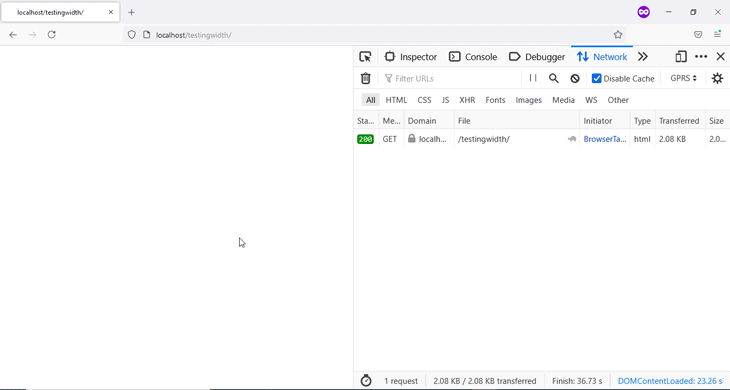Viewport: 730px width, 390px height.
Task: Switch to the Console tab
Action: (x=473, y=57)
